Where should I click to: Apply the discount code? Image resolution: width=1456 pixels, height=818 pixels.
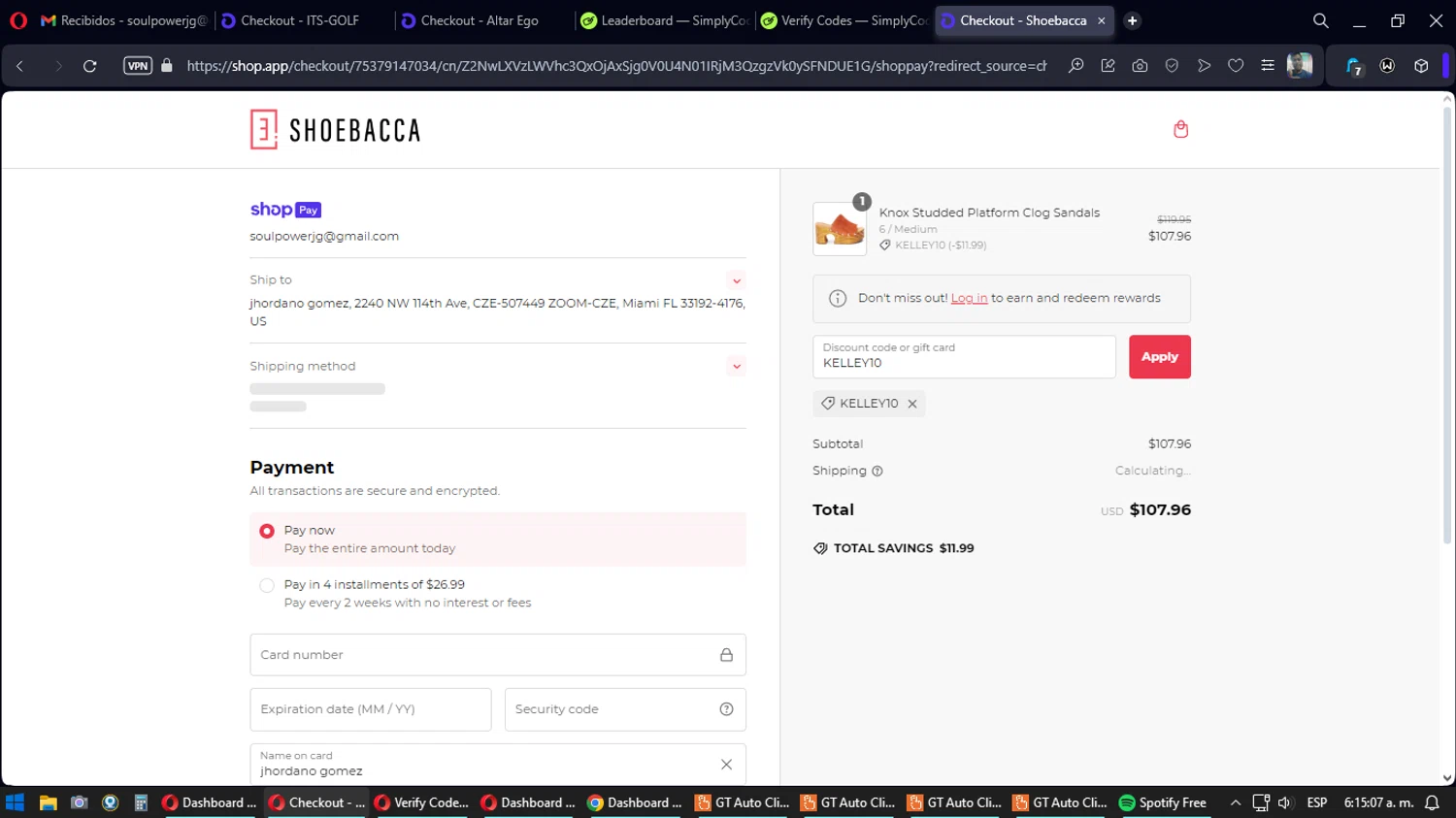1159,357
